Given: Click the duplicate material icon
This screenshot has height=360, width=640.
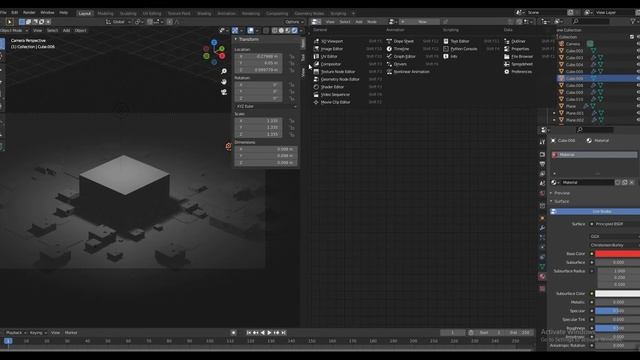Looking at the screenshot, I should point(624,182).
